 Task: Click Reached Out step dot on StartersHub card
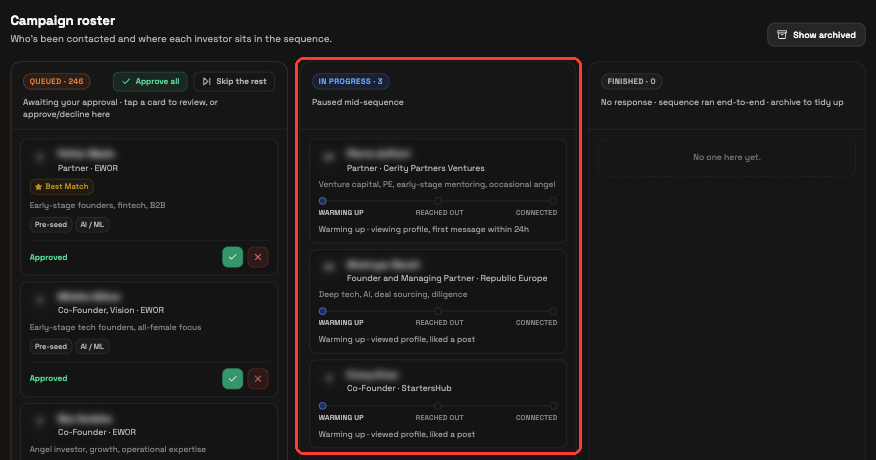(x=438, y=406)
